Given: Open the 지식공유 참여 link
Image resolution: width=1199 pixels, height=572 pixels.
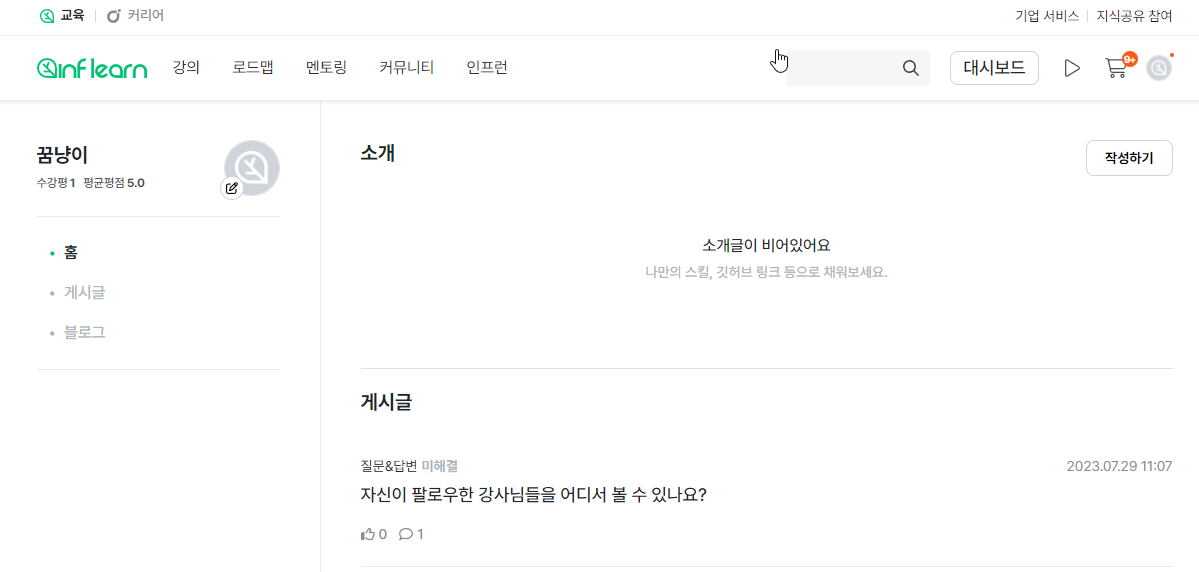Looking at the screenshot, I should (x=1134, y=16).
